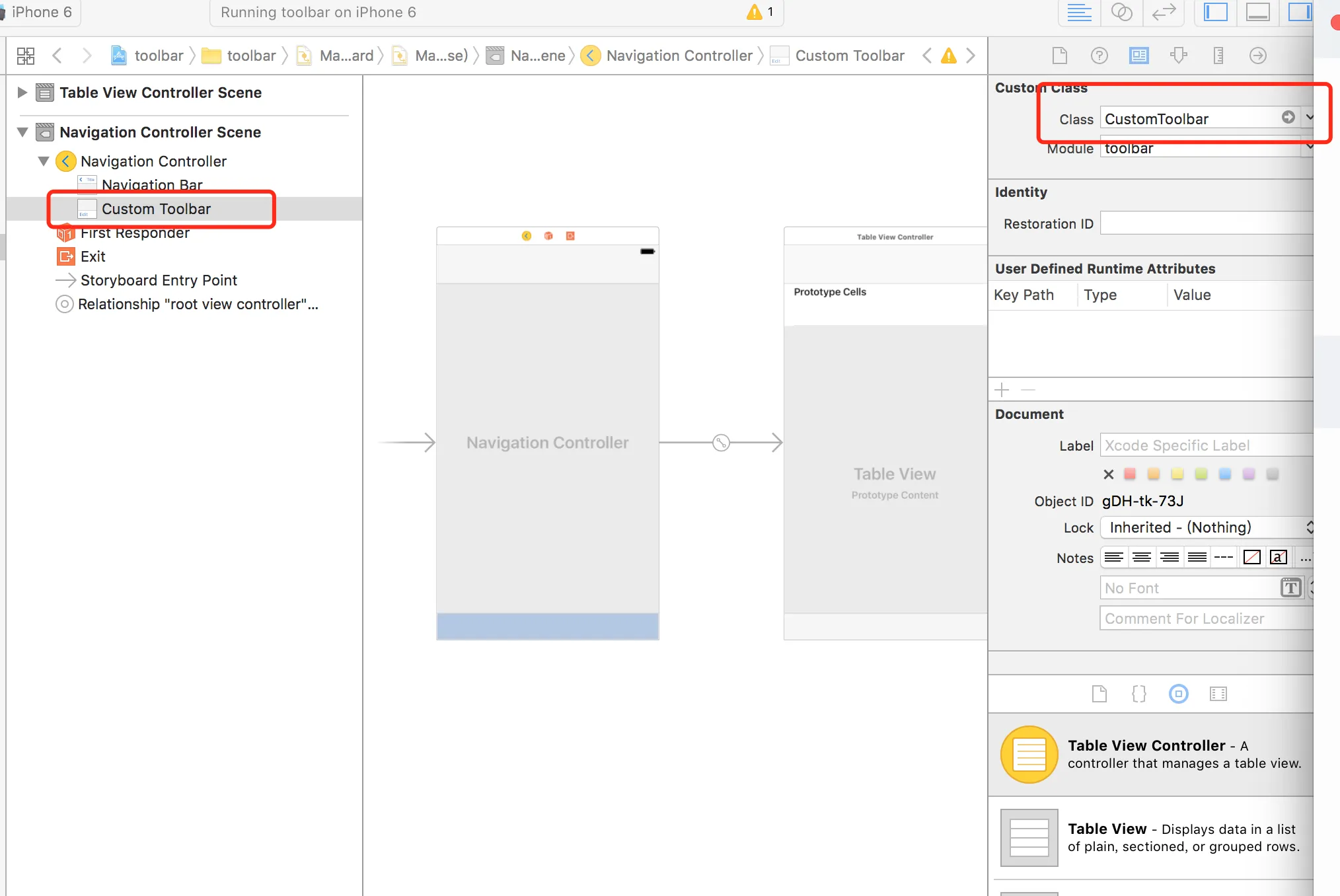Toggle the Debug area visibility
This screenshot has height=896, width=1340.
(x=1257, y=13)
